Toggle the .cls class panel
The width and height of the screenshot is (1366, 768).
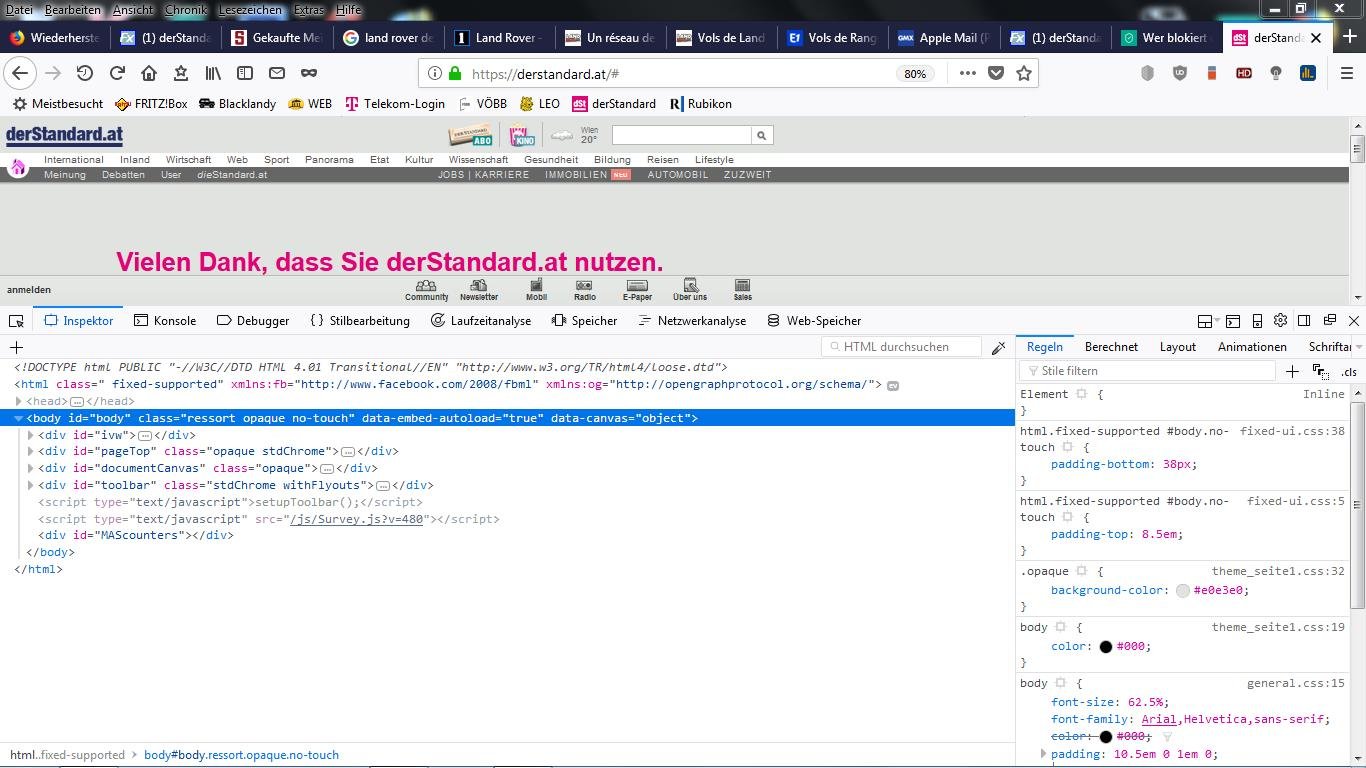(x=1349, y=372)
